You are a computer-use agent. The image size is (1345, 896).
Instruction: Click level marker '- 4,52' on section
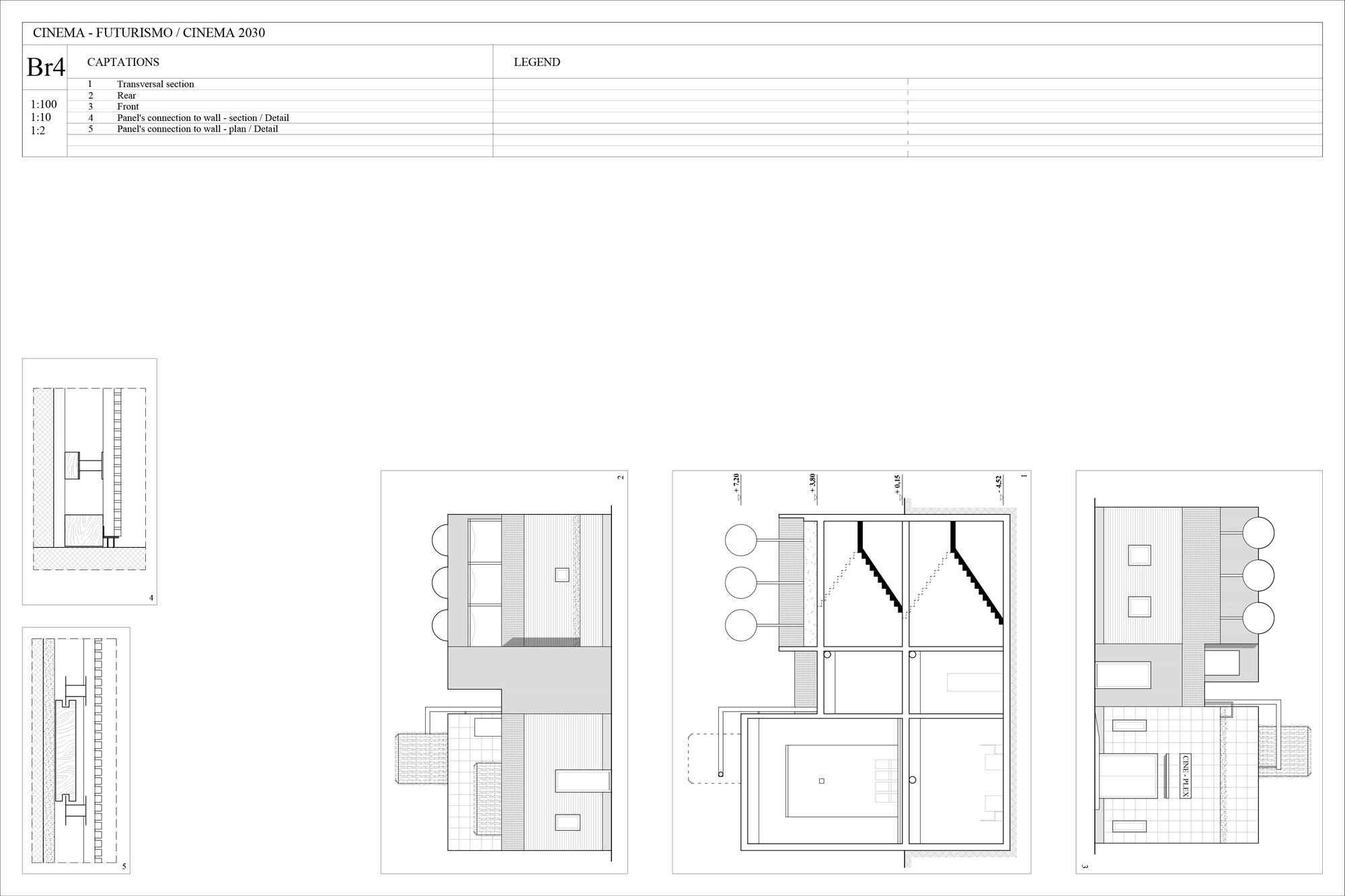click(999, 487)
